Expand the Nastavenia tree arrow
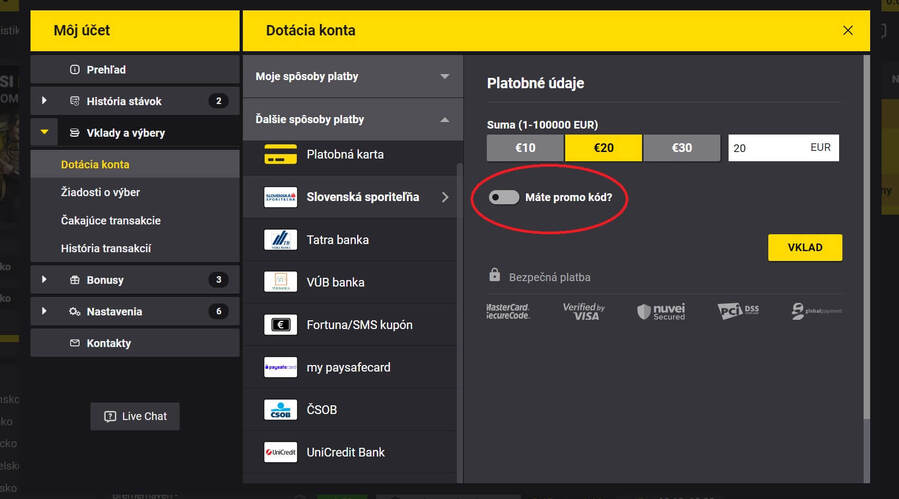Viewport: 899px width, 499px height. pyautogui.click(x=44, y=311)
